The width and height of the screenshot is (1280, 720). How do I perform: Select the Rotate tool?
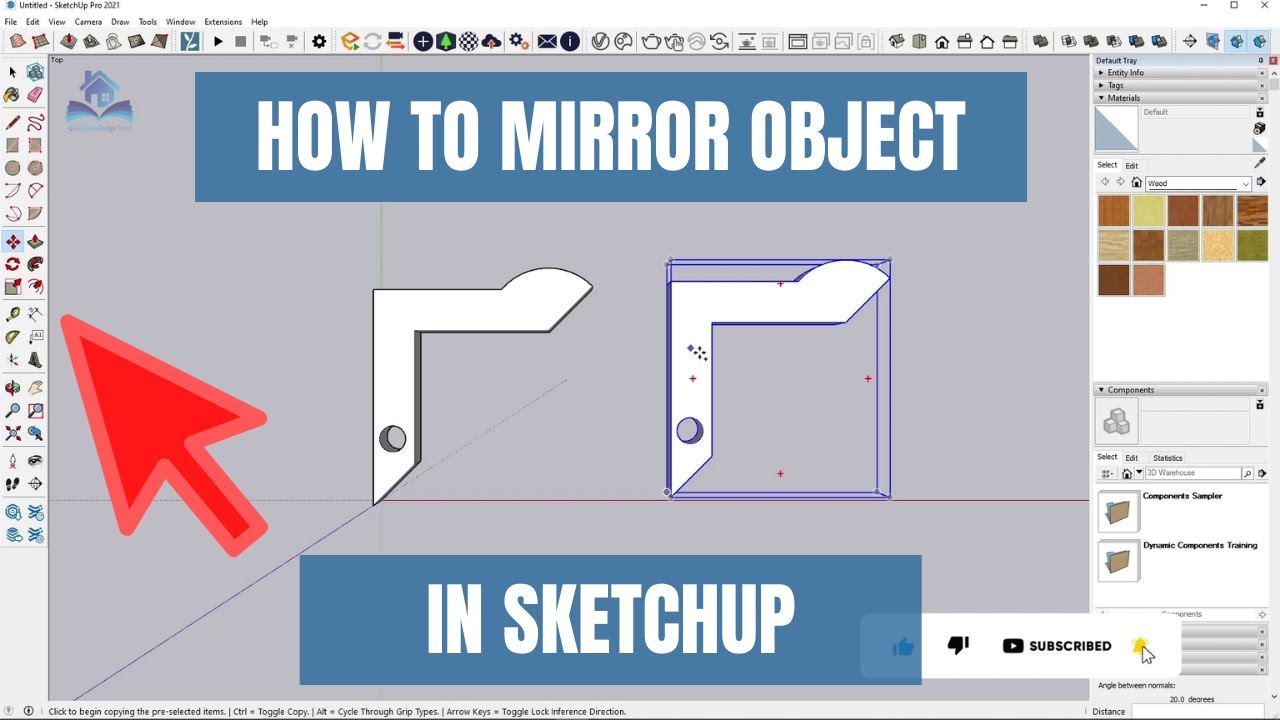click(x=13, y=264)
